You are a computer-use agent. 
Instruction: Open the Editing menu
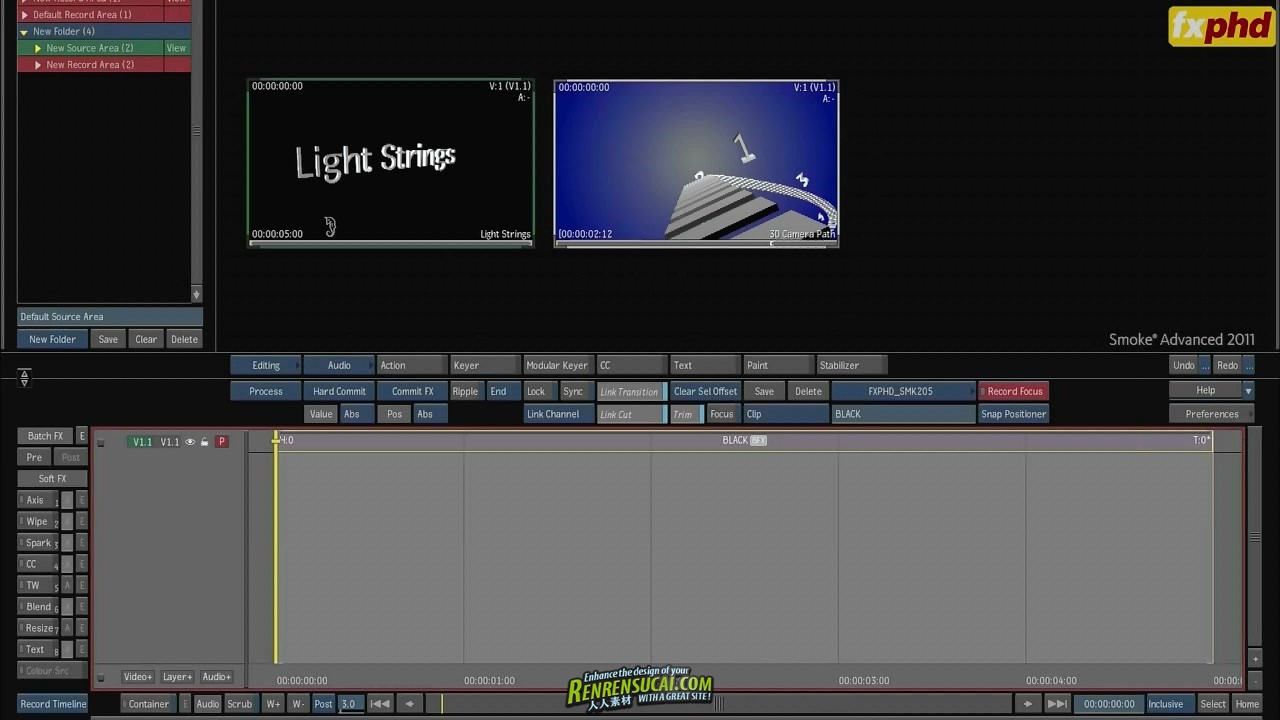tap(266, 365)
